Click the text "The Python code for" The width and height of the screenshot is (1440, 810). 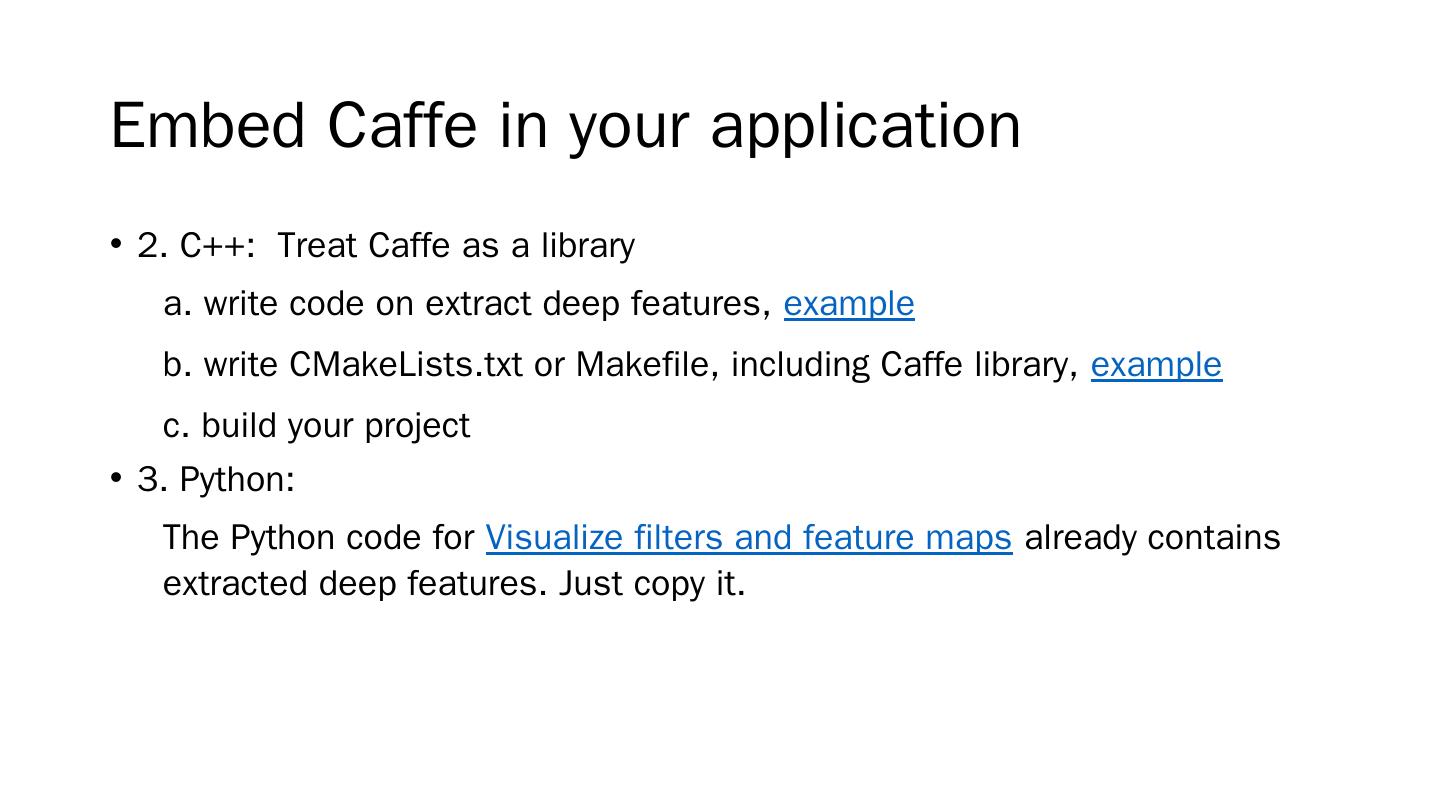pos(318,538)
